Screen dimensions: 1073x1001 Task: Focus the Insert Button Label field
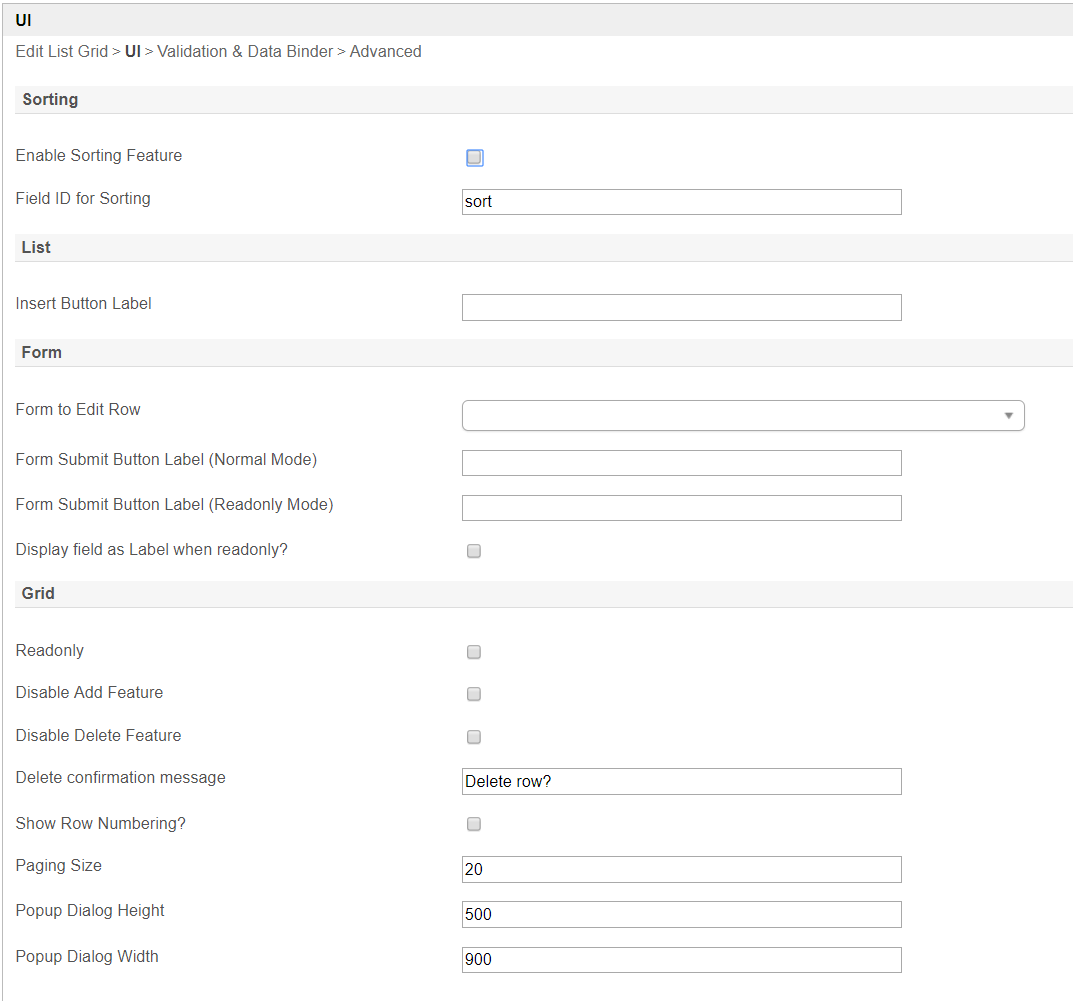click(681, 307)
